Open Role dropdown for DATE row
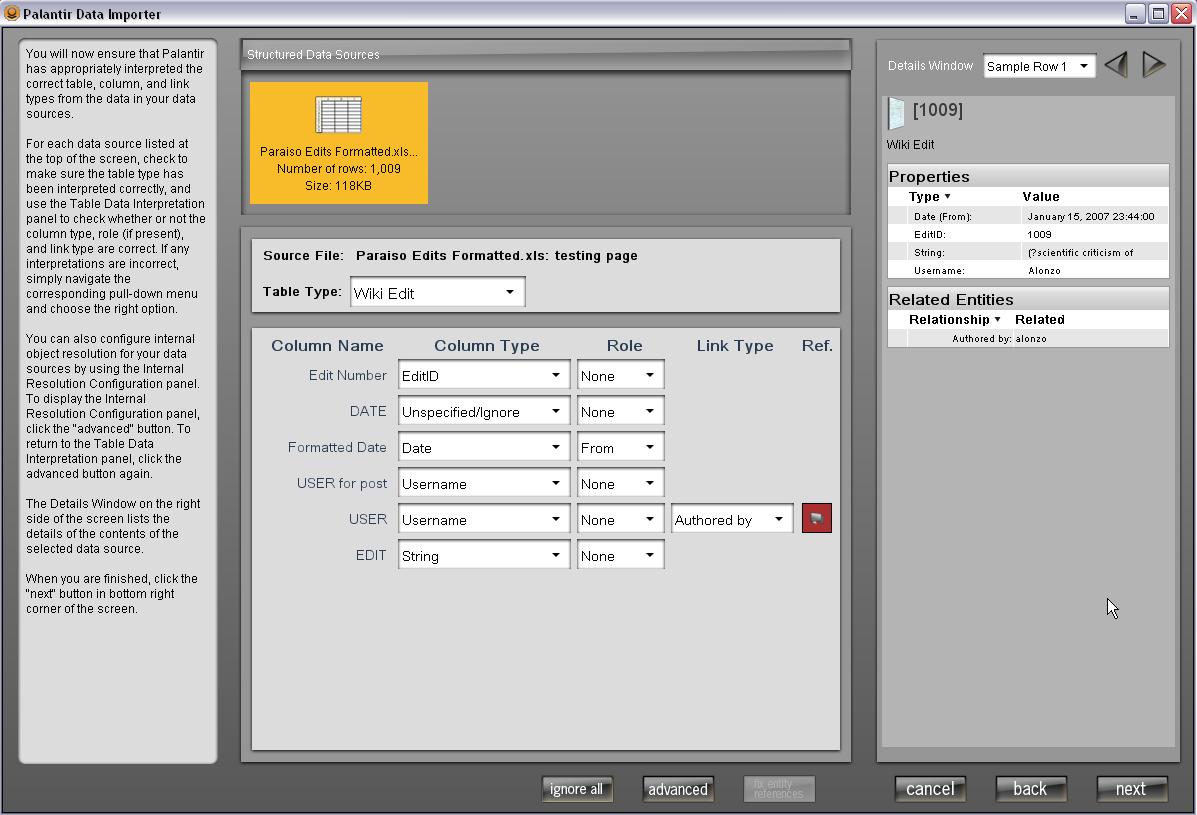This screenshot has height=815, width=1197. point(621,411)
